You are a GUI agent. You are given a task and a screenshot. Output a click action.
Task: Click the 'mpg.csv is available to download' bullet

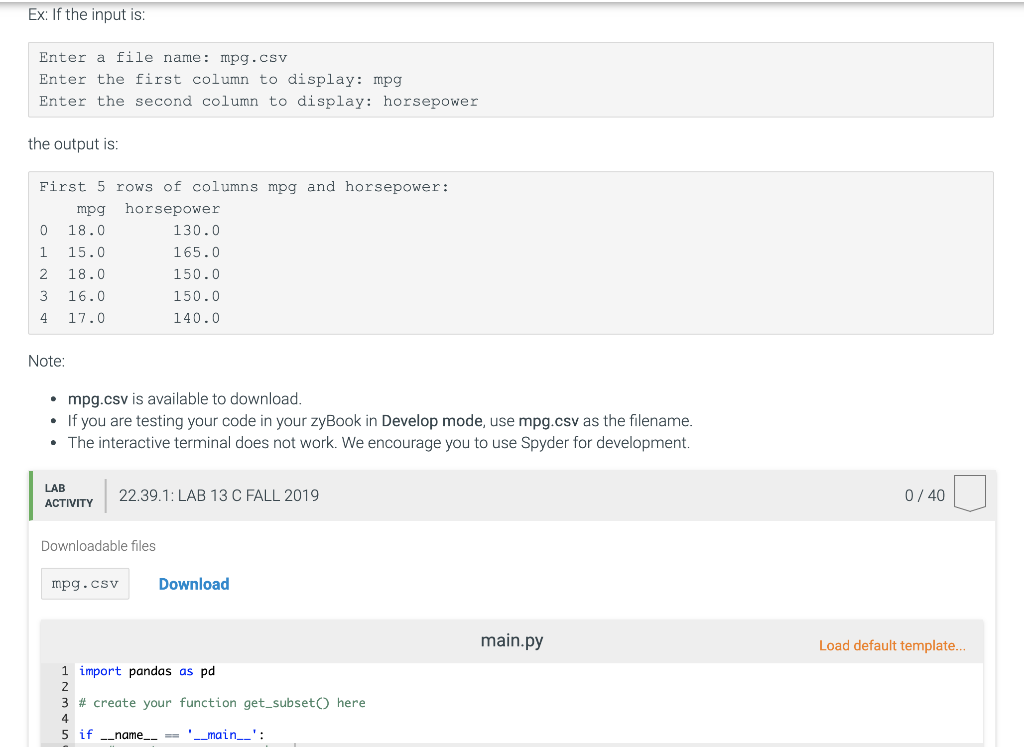(x=185, y=399)
